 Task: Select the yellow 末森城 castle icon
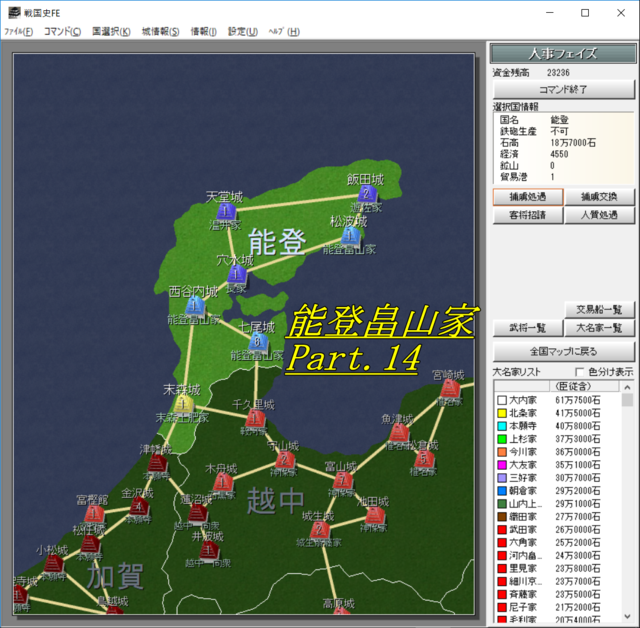coord(183,404)
